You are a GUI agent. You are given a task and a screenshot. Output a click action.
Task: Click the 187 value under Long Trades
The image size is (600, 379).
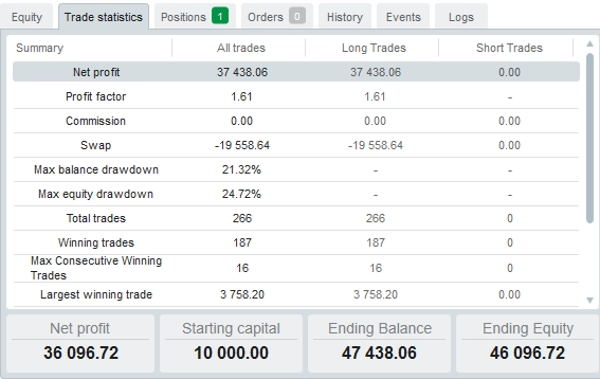click(375, 243)
